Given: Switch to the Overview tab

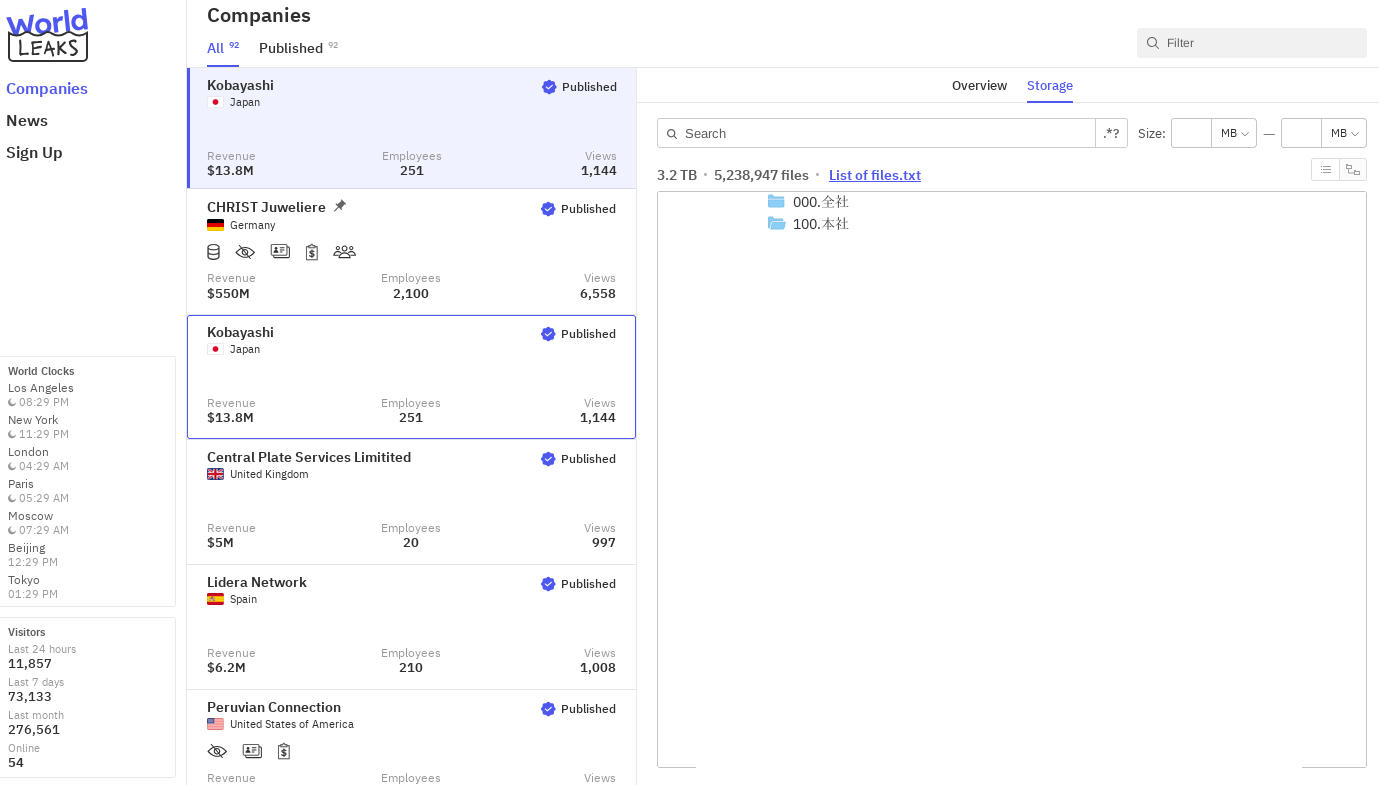Looking at the screenshot, I should click(979, 86).
